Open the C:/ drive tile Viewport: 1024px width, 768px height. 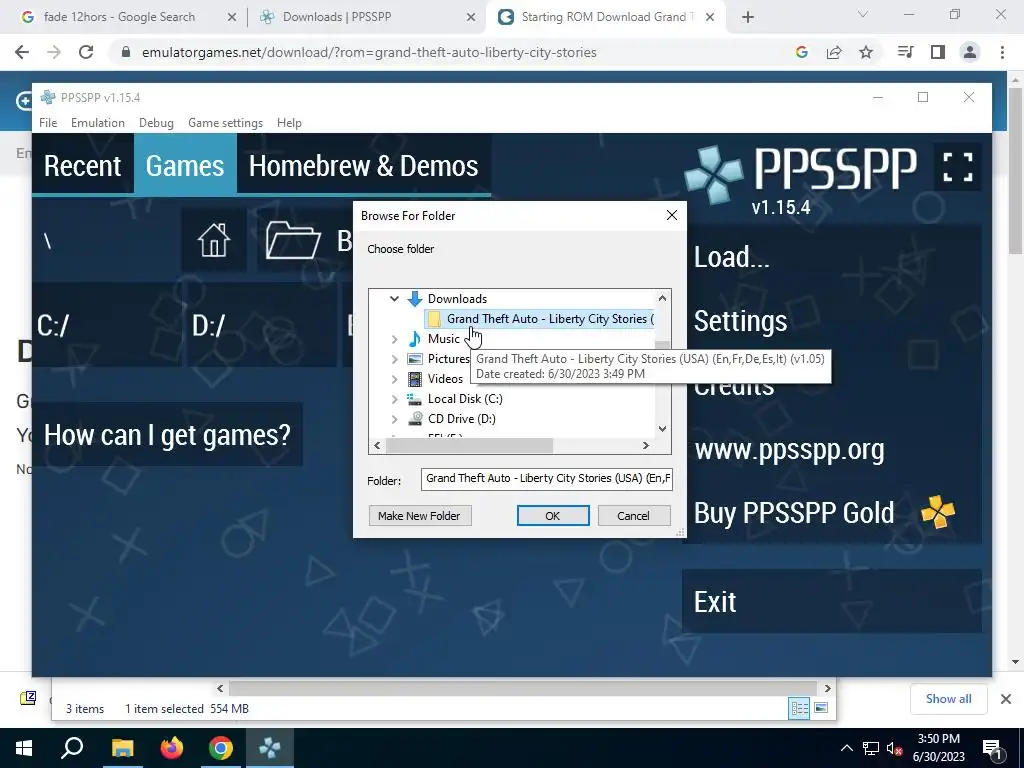pos(108,325)
